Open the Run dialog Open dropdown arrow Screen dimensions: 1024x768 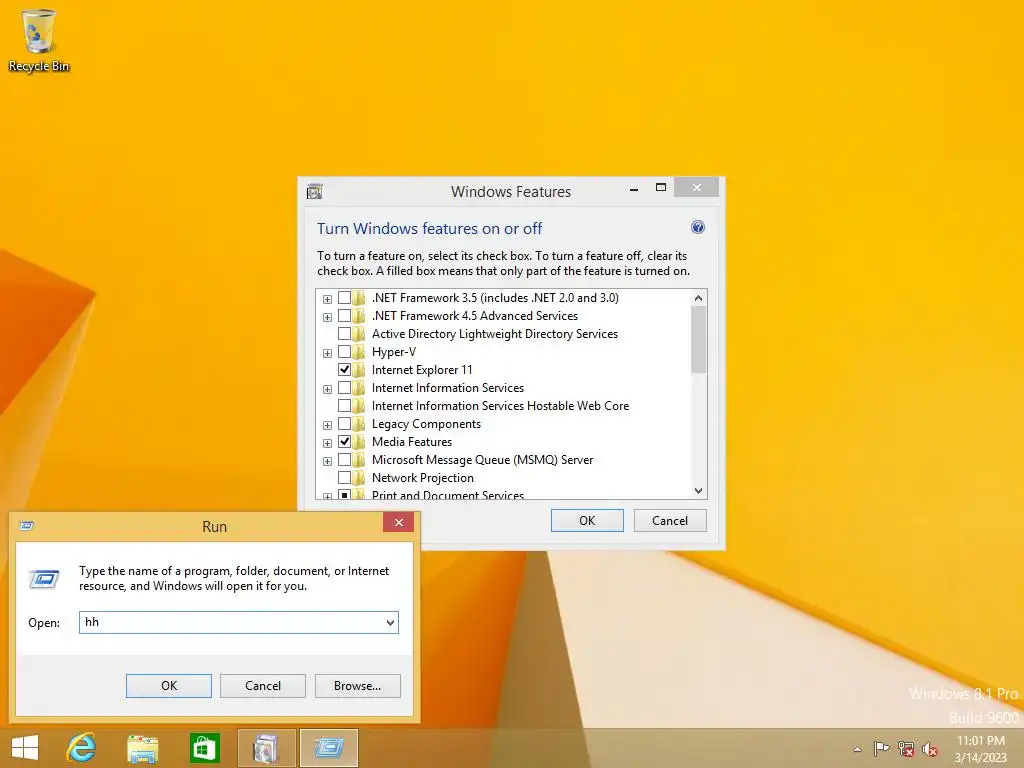[x=390, y=622]
